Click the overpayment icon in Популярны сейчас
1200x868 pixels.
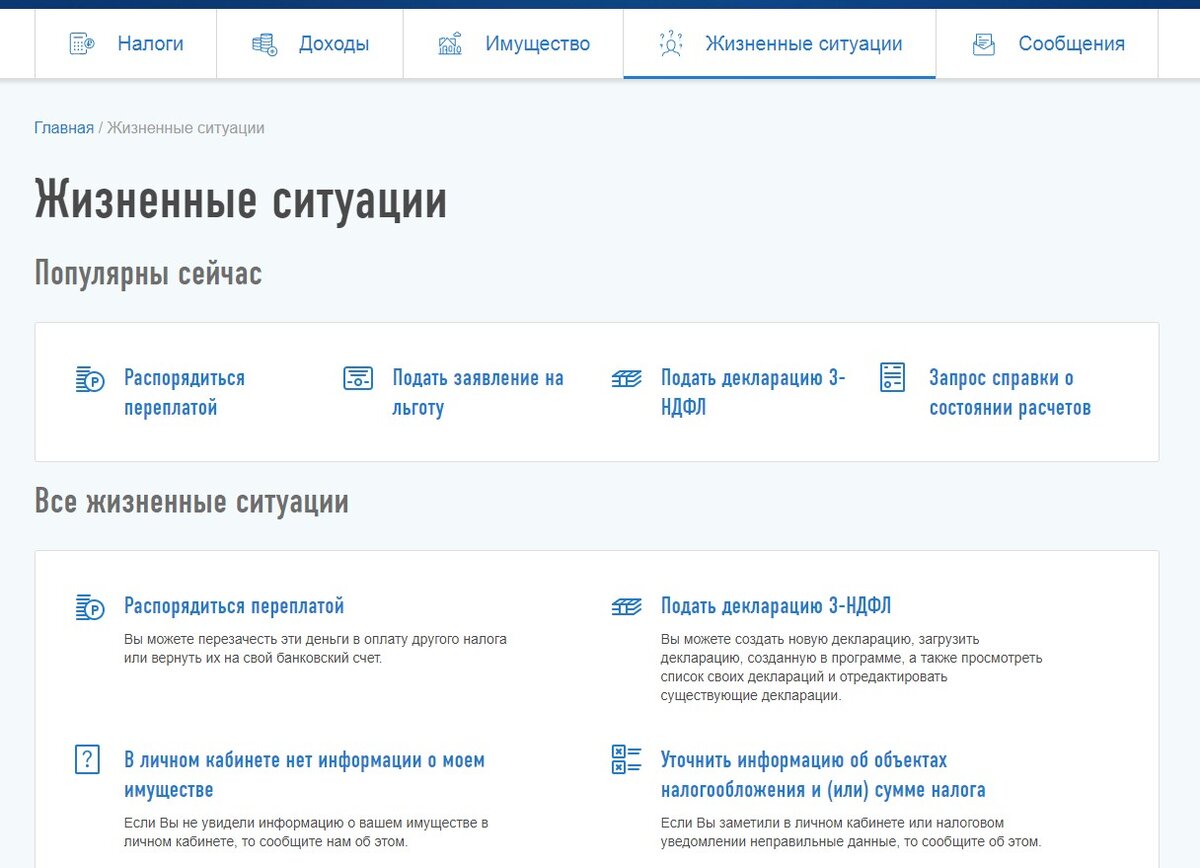(x=90, y=379)
